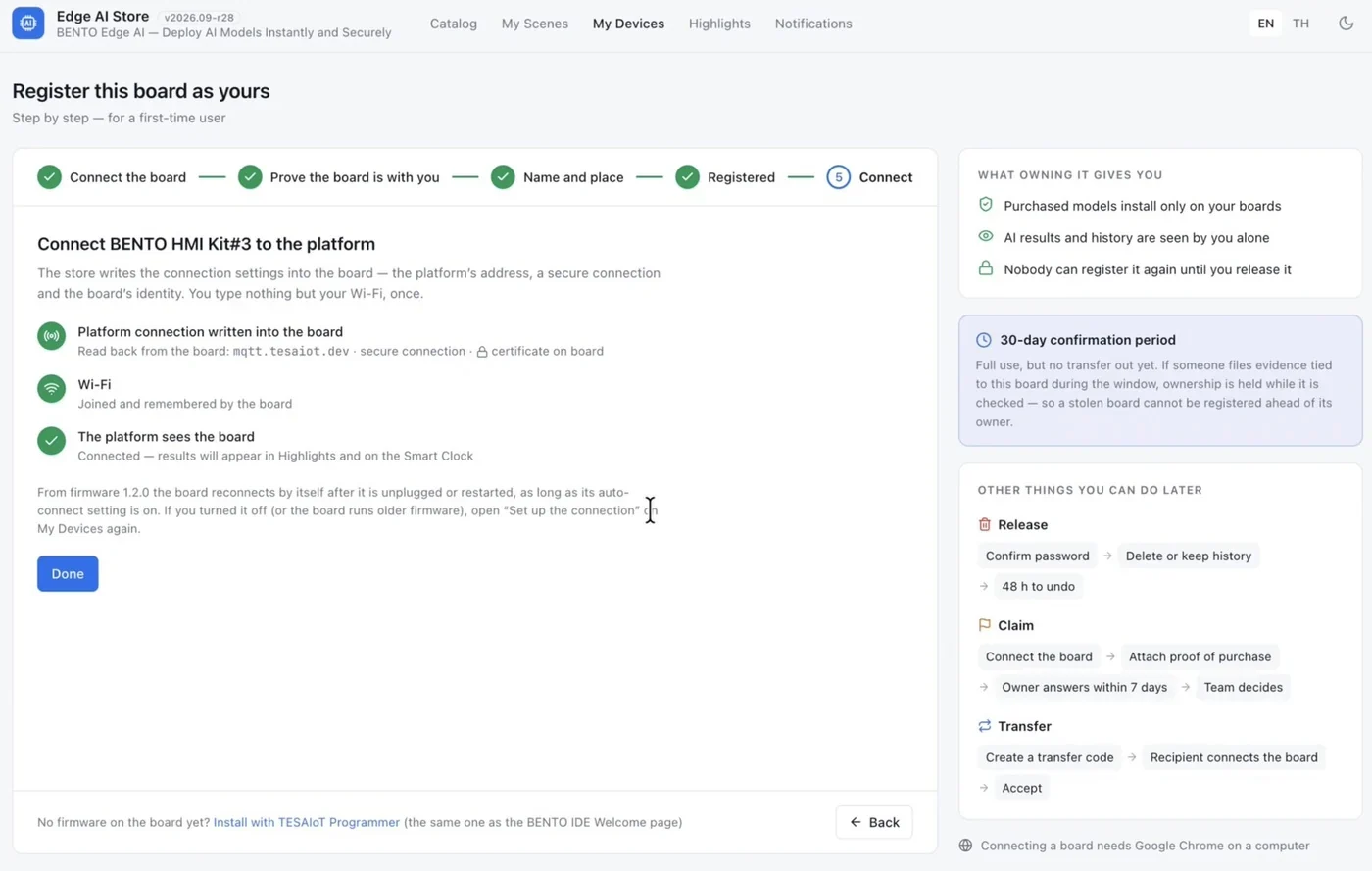Viewport: 1372px width, 871px height.
Task: Click the Edge AI Store logo icon
Action: pos(28,24)
